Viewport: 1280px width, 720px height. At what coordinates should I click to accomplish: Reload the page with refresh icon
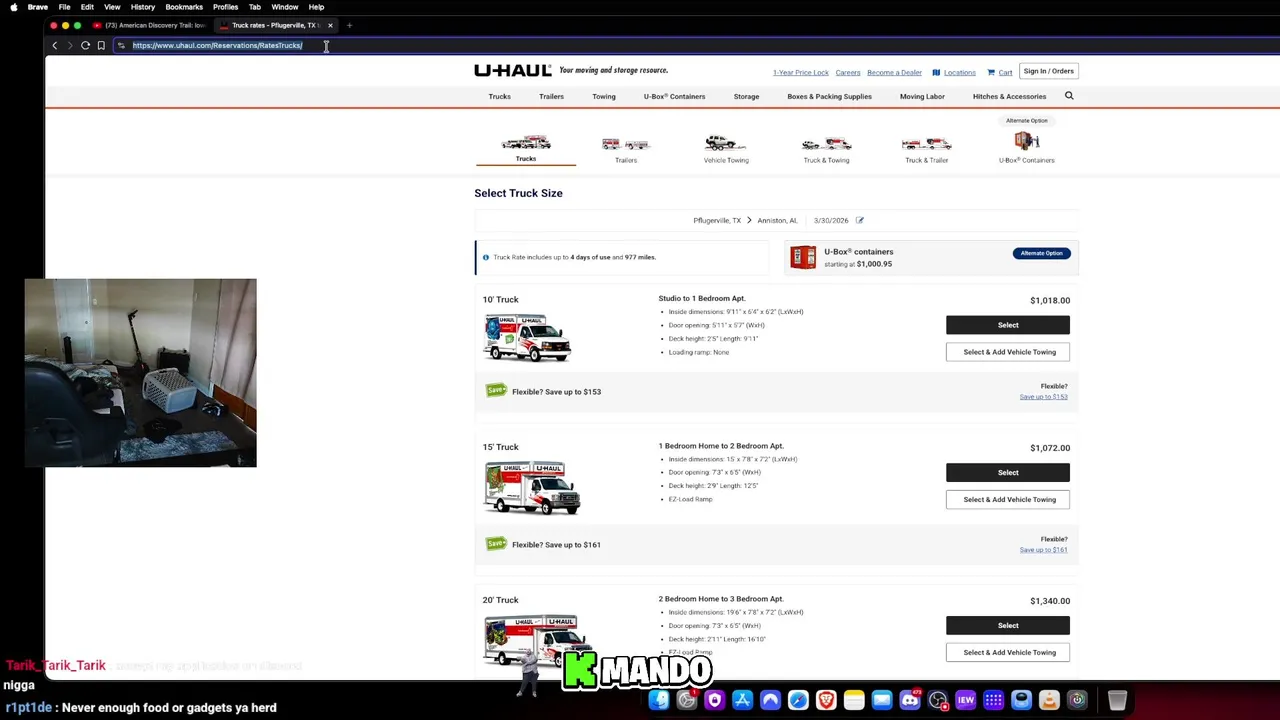click(85, 45)
